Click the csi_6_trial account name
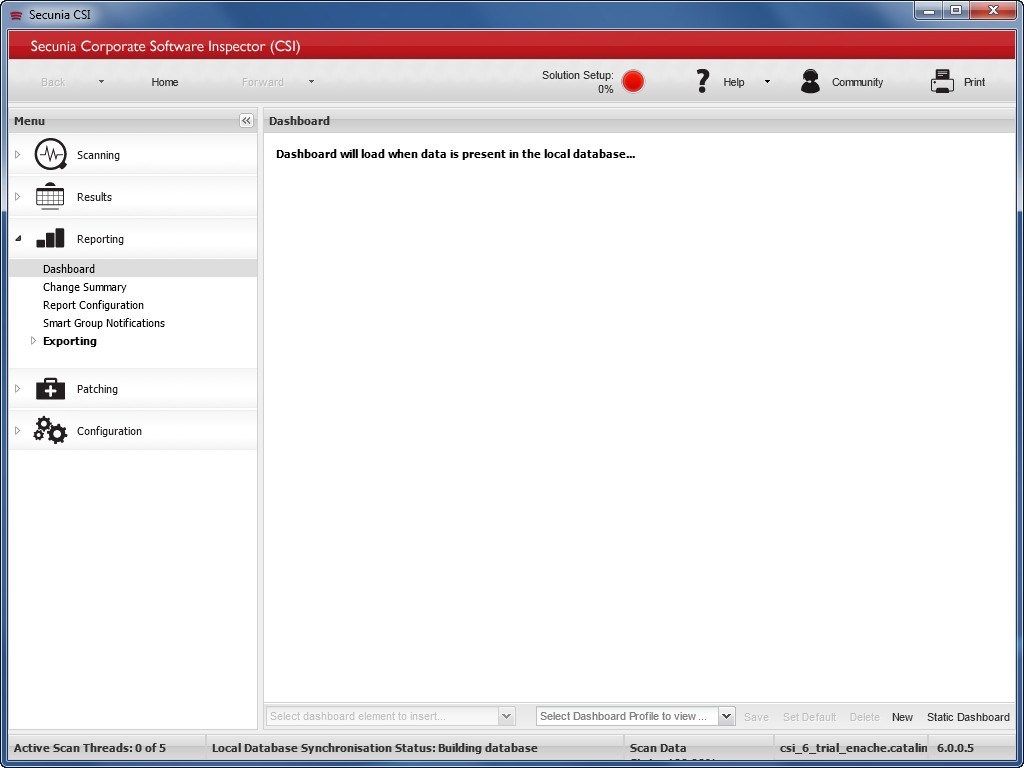This screenshot has height=768, width=1024. pyautogui.click(x=853, y=748)
